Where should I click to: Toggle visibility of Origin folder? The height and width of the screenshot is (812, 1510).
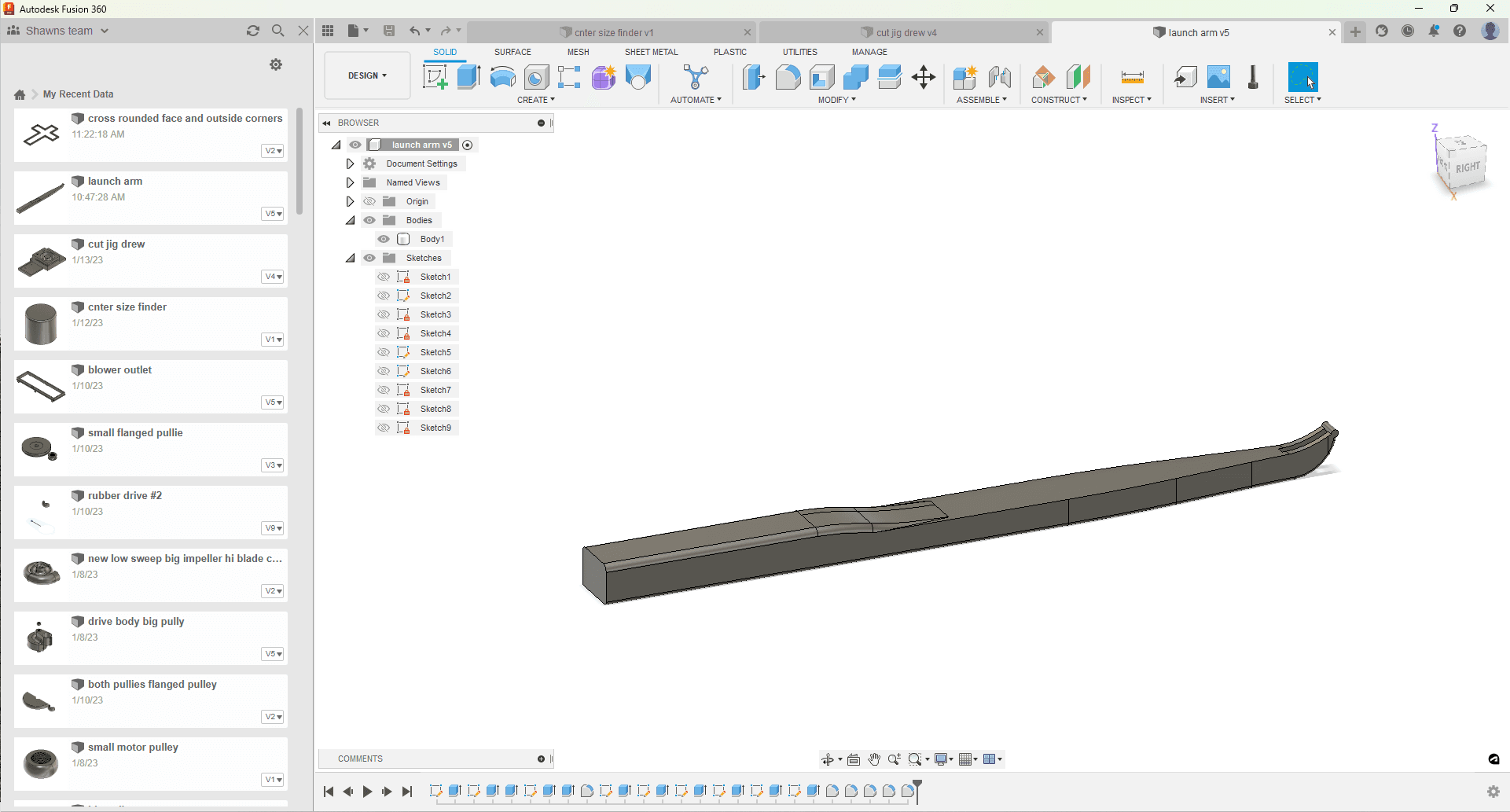point(369,201)
